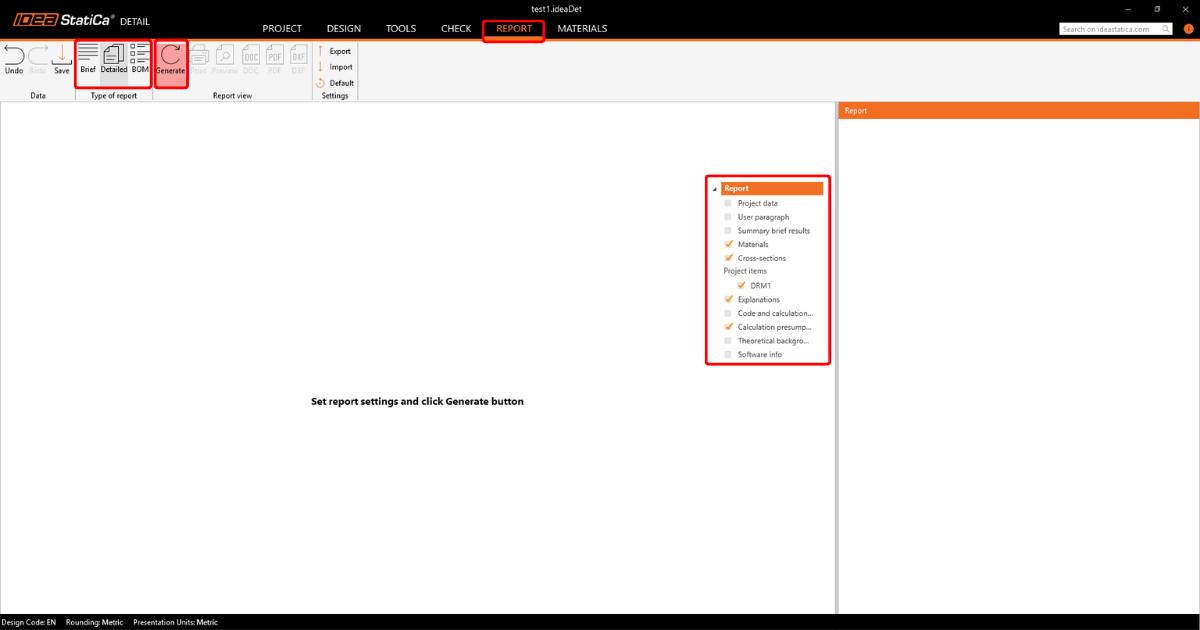The height and width of the screenshot is (630, 1200).
Task: Open the DESIGN tab
Action: (344, 29)
